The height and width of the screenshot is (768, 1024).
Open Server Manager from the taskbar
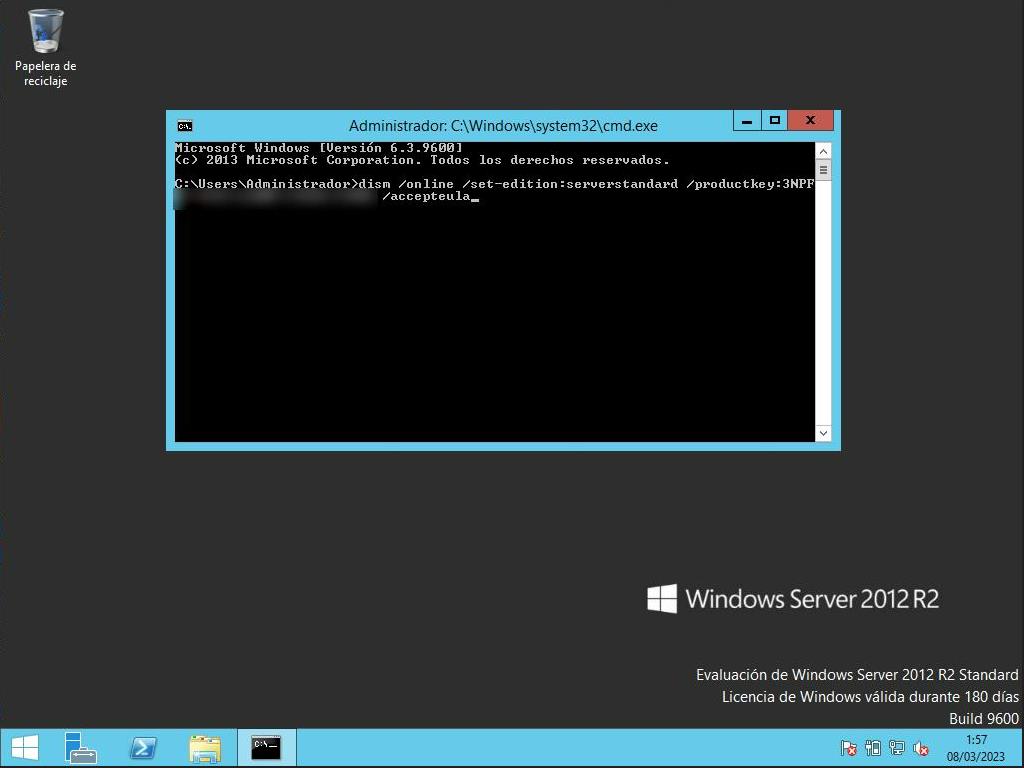81,748
